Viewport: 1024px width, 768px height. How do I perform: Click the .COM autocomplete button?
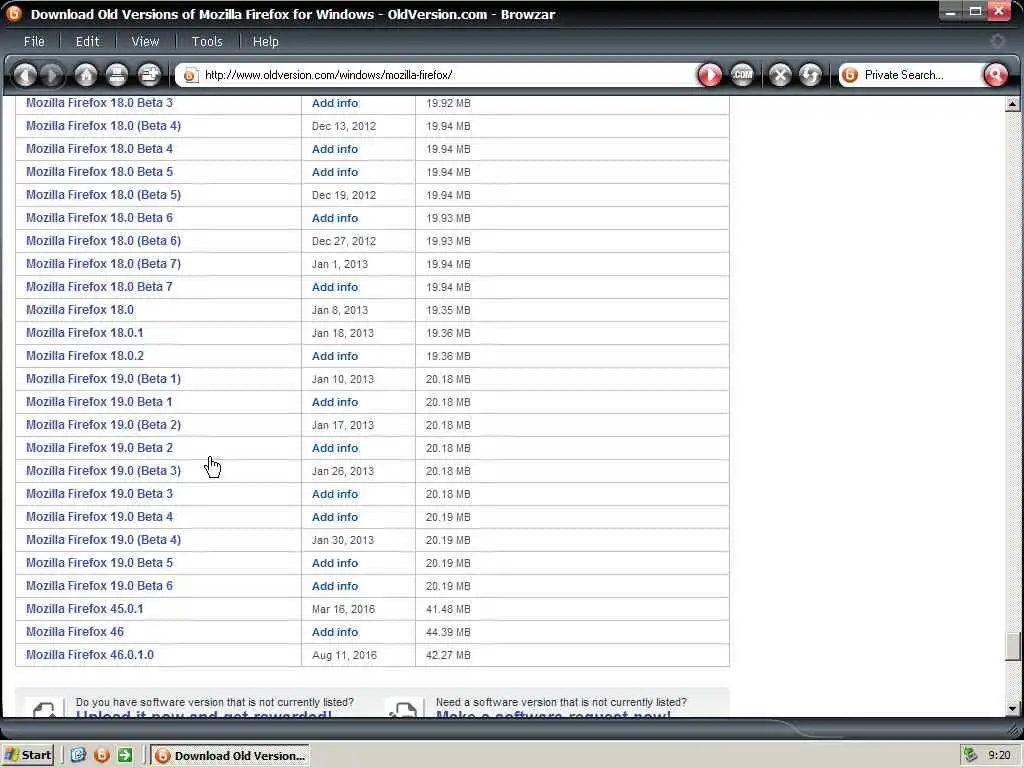click(x=742, y=75)
